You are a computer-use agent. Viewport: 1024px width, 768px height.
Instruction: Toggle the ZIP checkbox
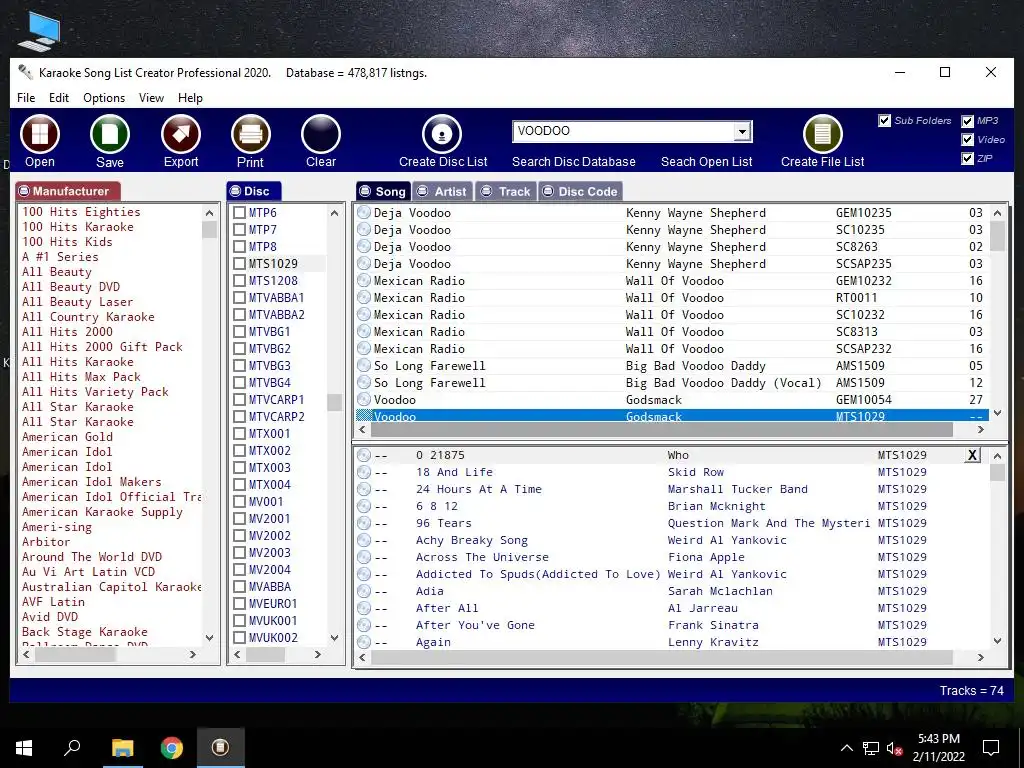[x=967, y=159]
